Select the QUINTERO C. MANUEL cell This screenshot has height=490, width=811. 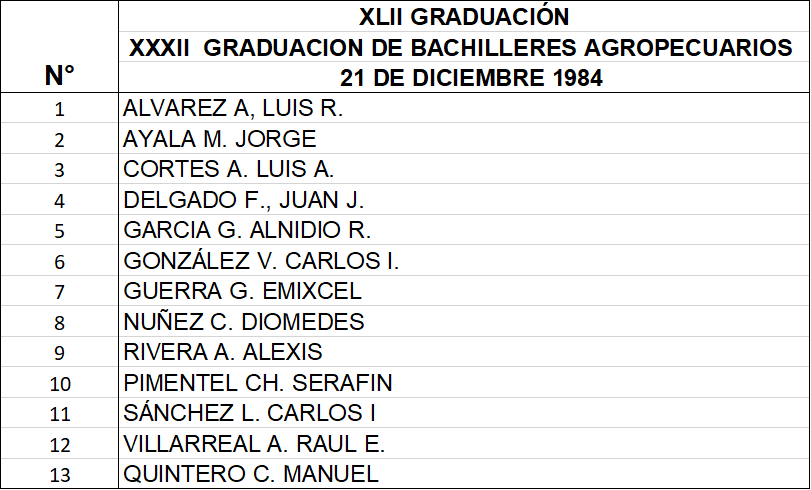464,474
